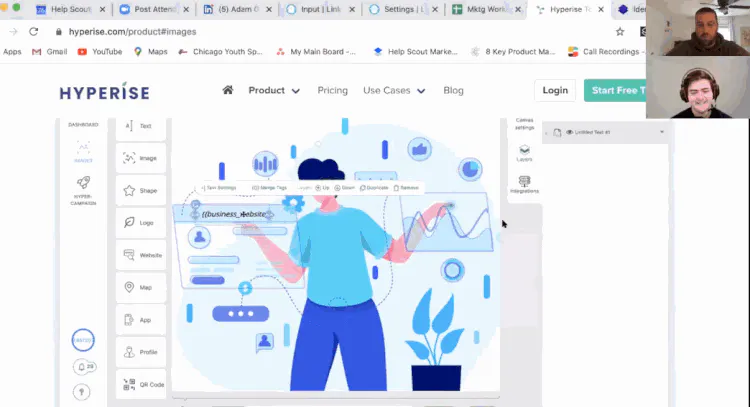Add a Logo element
The image size is (750, 407).
tap(141, 222)
